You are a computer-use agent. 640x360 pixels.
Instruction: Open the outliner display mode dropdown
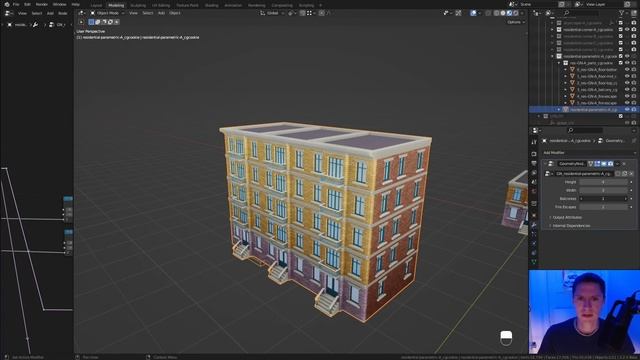click(x=550, y=13)
